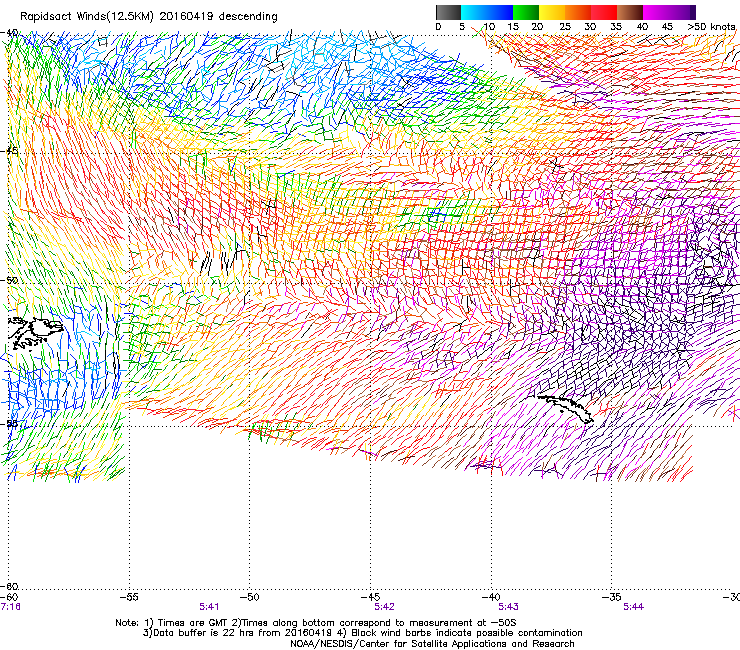Click the '5:44' time label
Screen dimensions: 740x650
pyautogui.click(x=634, y=607)
